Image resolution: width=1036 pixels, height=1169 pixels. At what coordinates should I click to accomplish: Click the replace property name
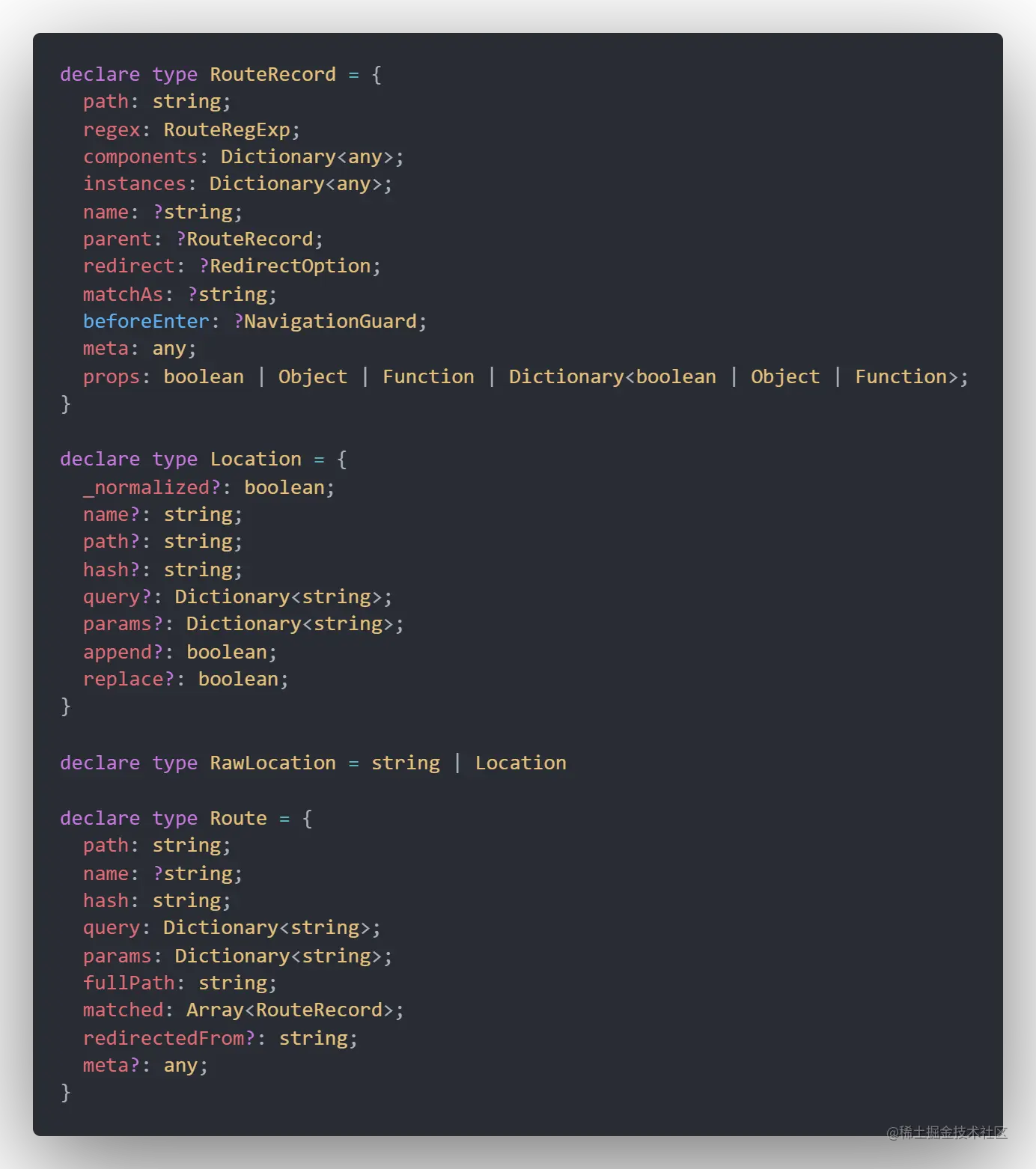coord(123,680)
